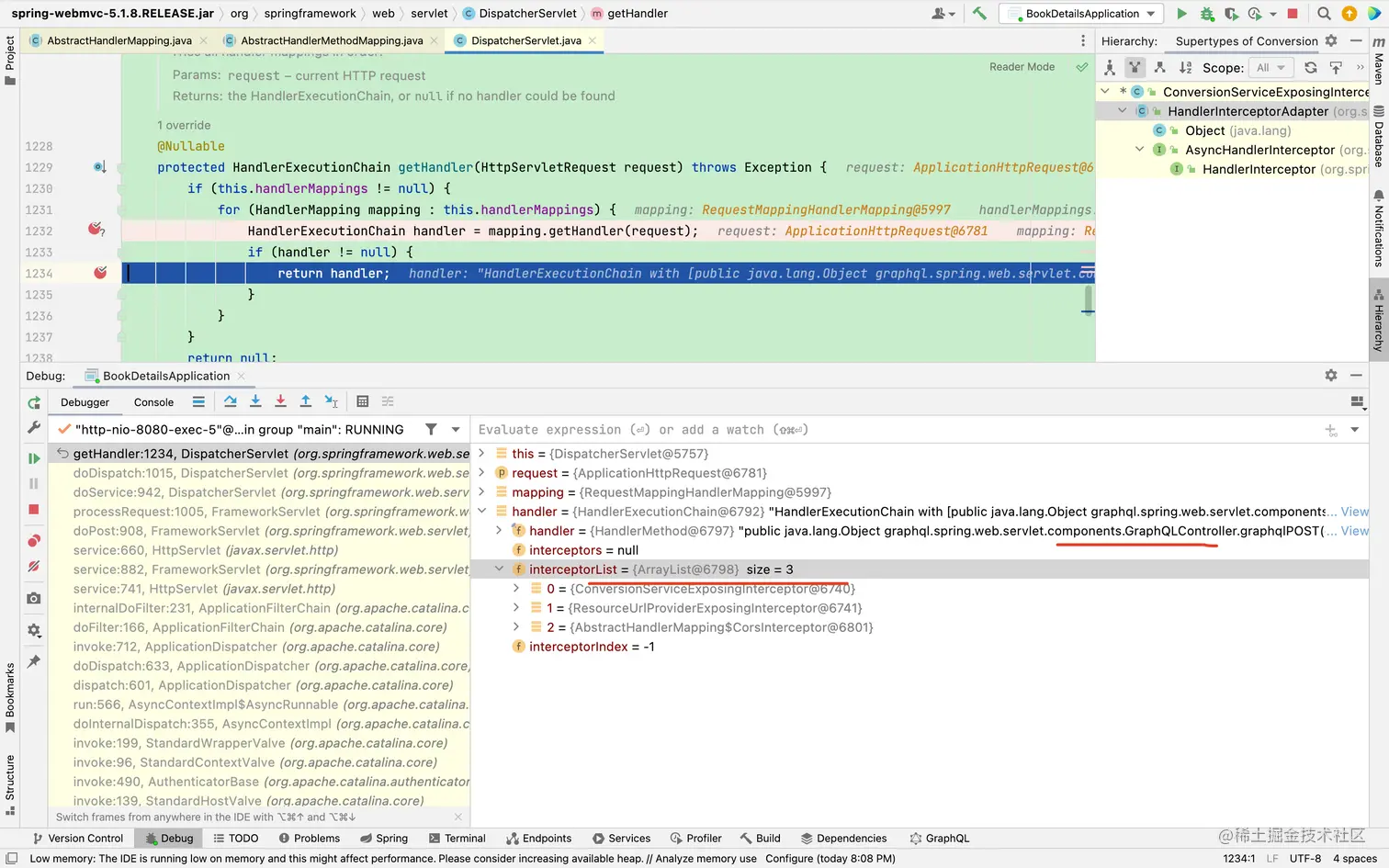Toggle Mute Breakpoints in debug sidebar
This screenshot has width=1389, height=868.
click(x=34, y=567)
